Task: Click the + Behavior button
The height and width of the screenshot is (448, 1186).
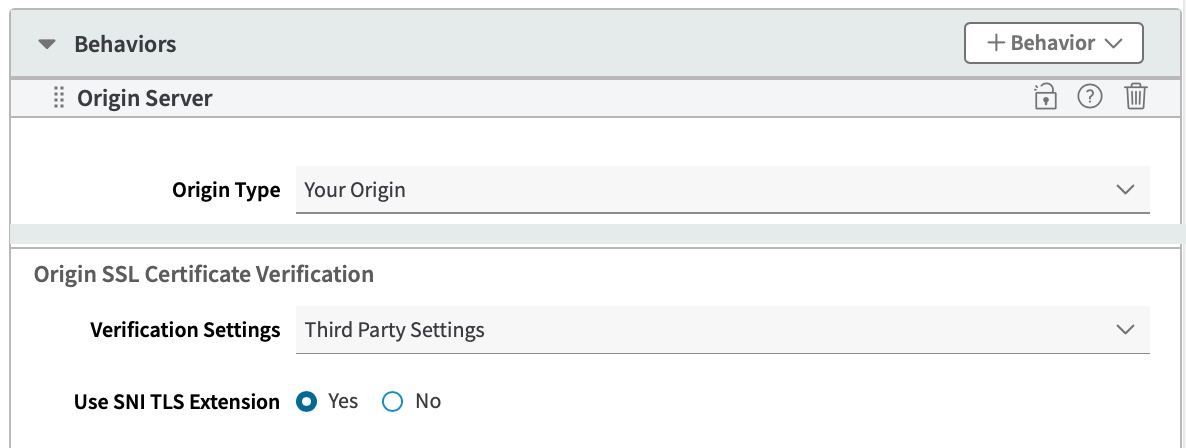Action: (1040, 44)
